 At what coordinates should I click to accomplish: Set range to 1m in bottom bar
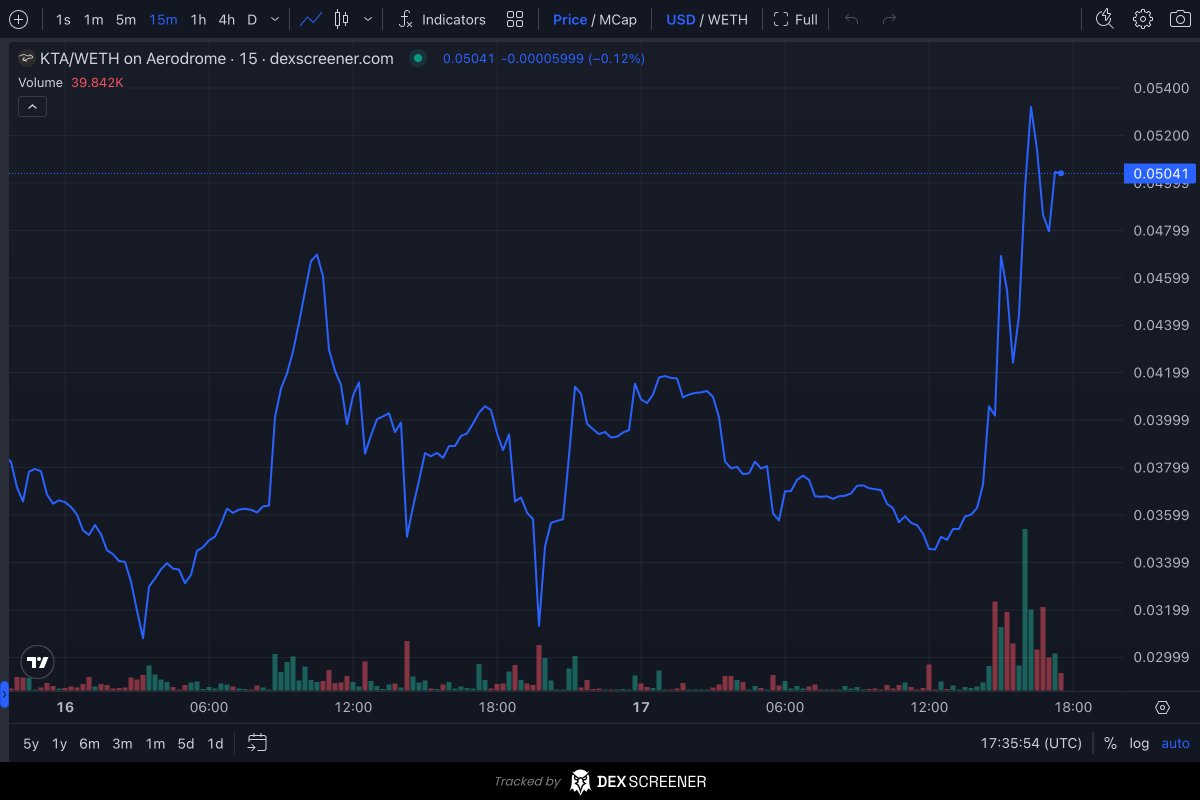155,743
